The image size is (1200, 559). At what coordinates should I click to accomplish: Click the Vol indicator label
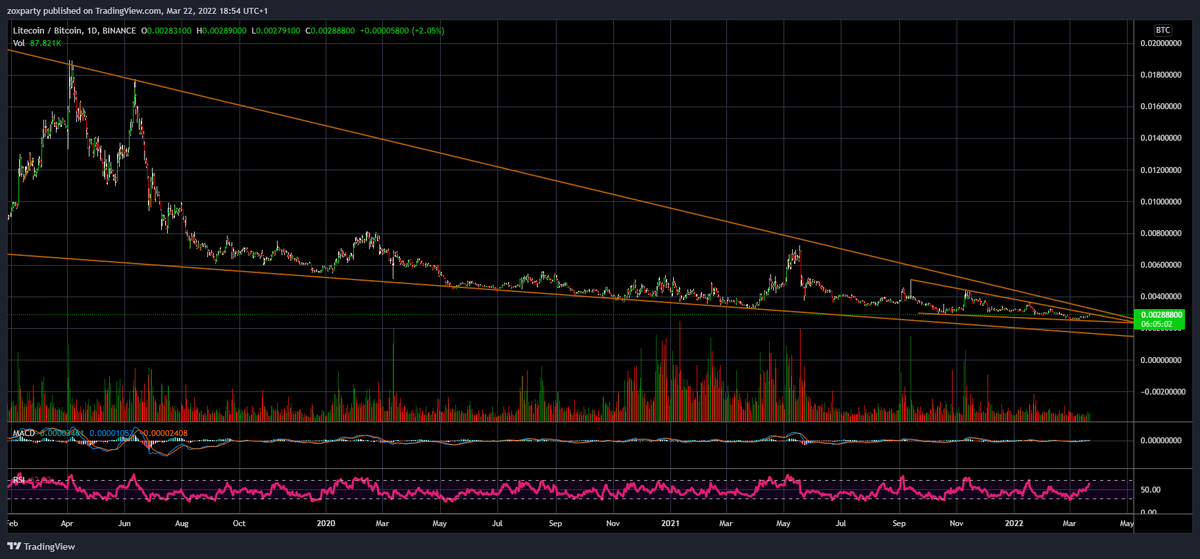coord(17,44)
